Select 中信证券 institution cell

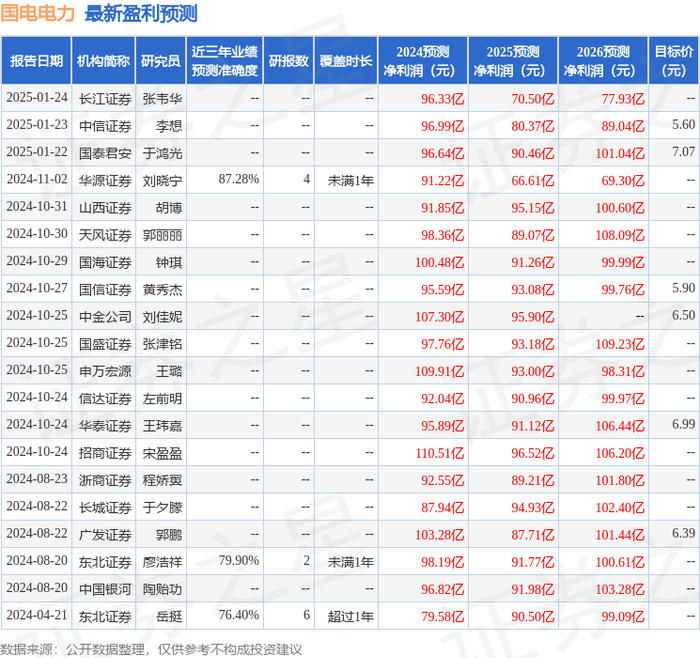click(105, 126)
